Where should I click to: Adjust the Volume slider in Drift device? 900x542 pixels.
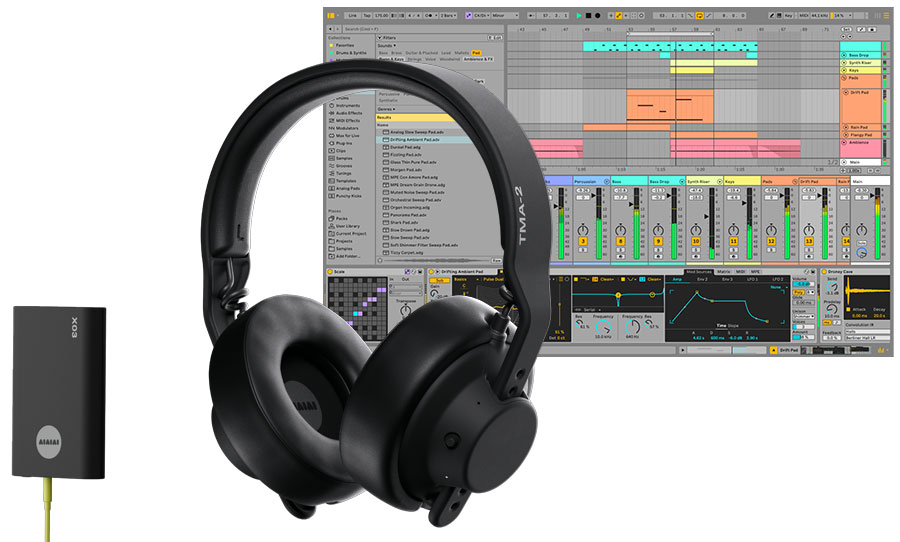click(x=804, y=284)
